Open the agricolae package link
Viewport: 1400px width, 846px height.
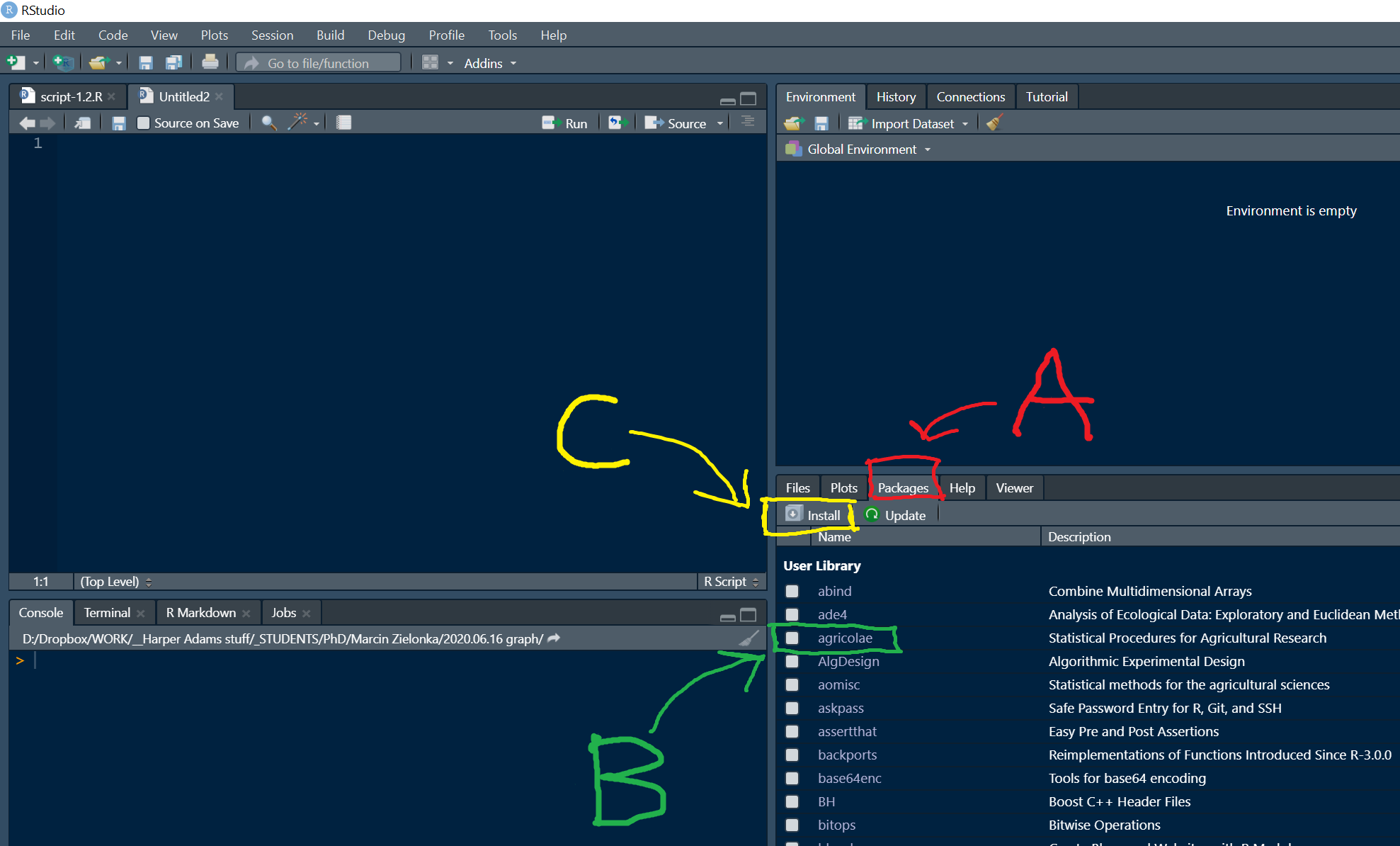point(845,638)
